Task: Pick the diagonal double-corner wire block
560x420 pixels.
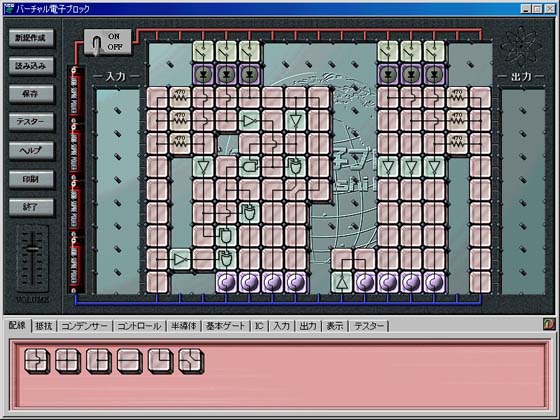Action: 191,361
